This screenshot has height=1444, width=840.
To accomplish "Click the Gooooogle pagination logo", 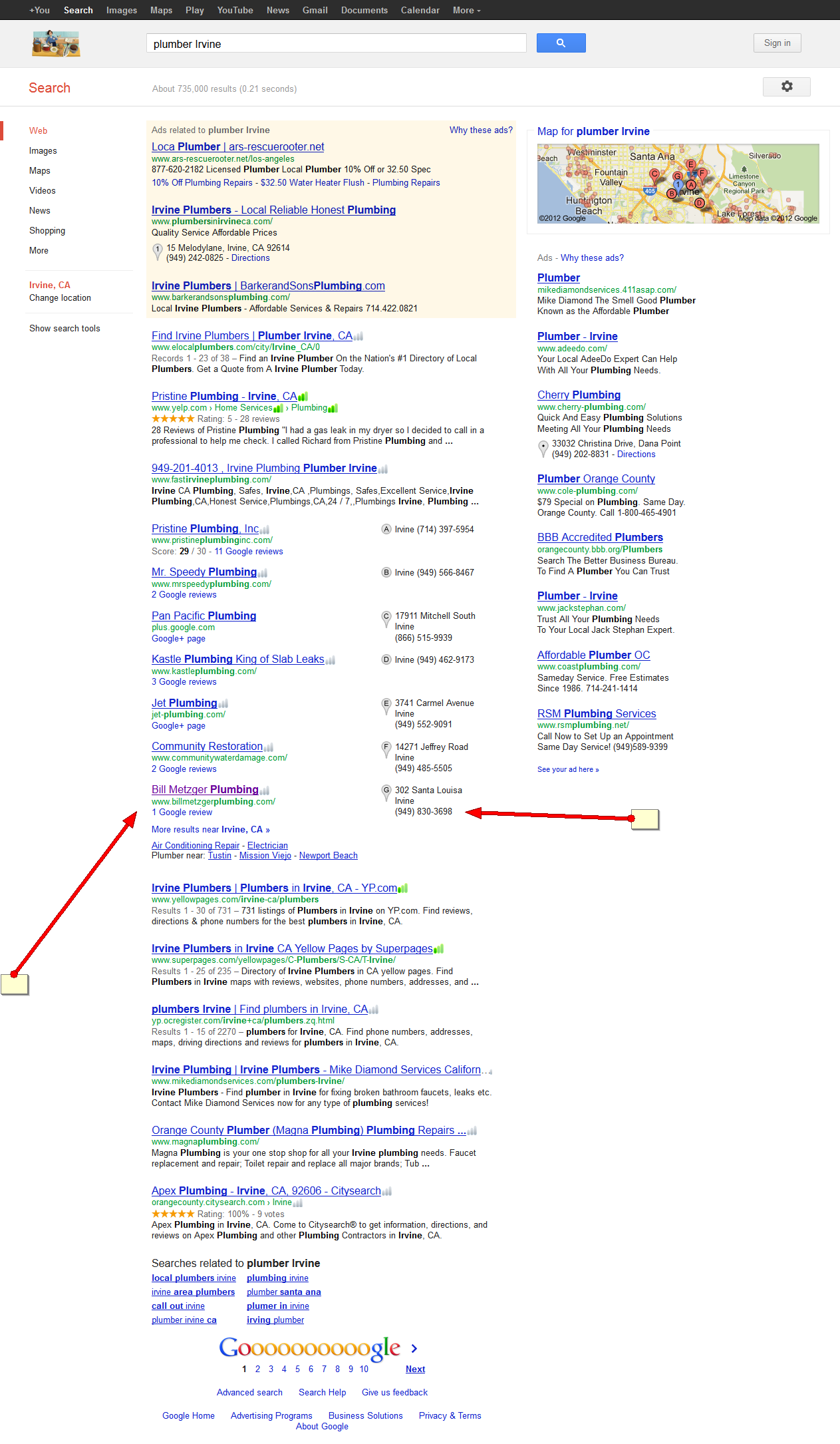I will 310,1349.
